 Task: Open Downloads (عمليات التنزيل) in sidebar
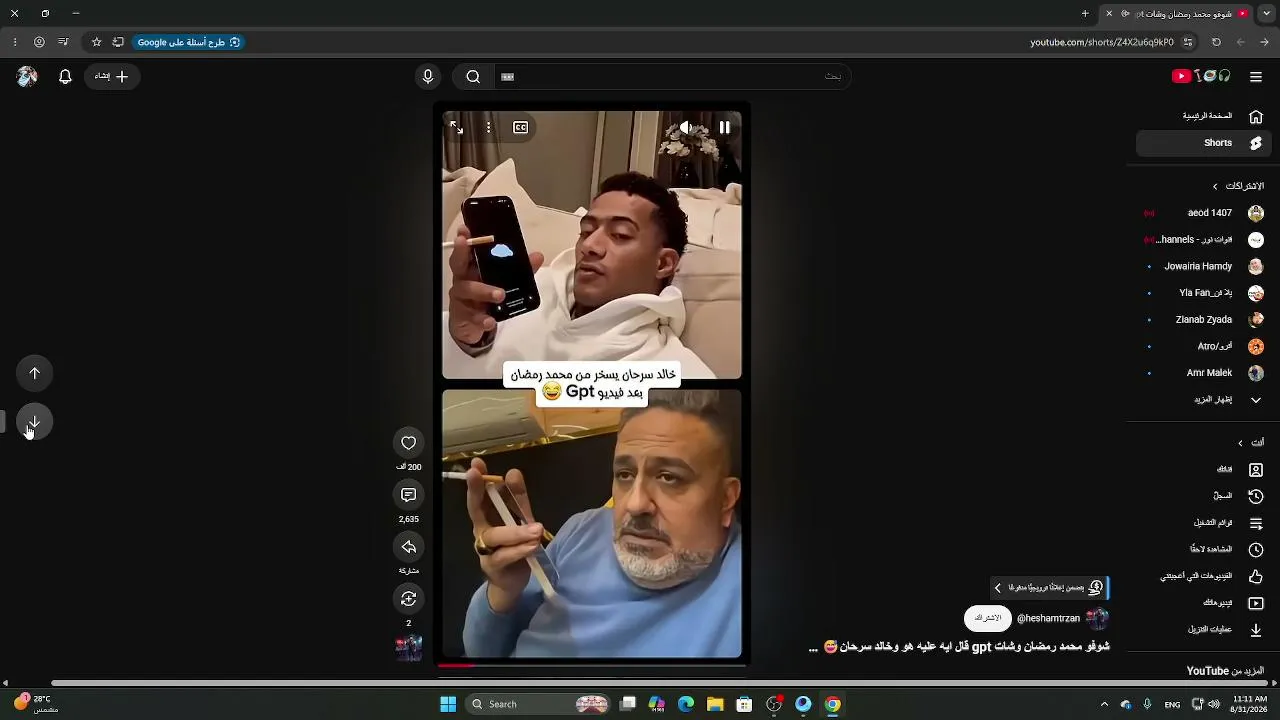(x=1206, y=630)
